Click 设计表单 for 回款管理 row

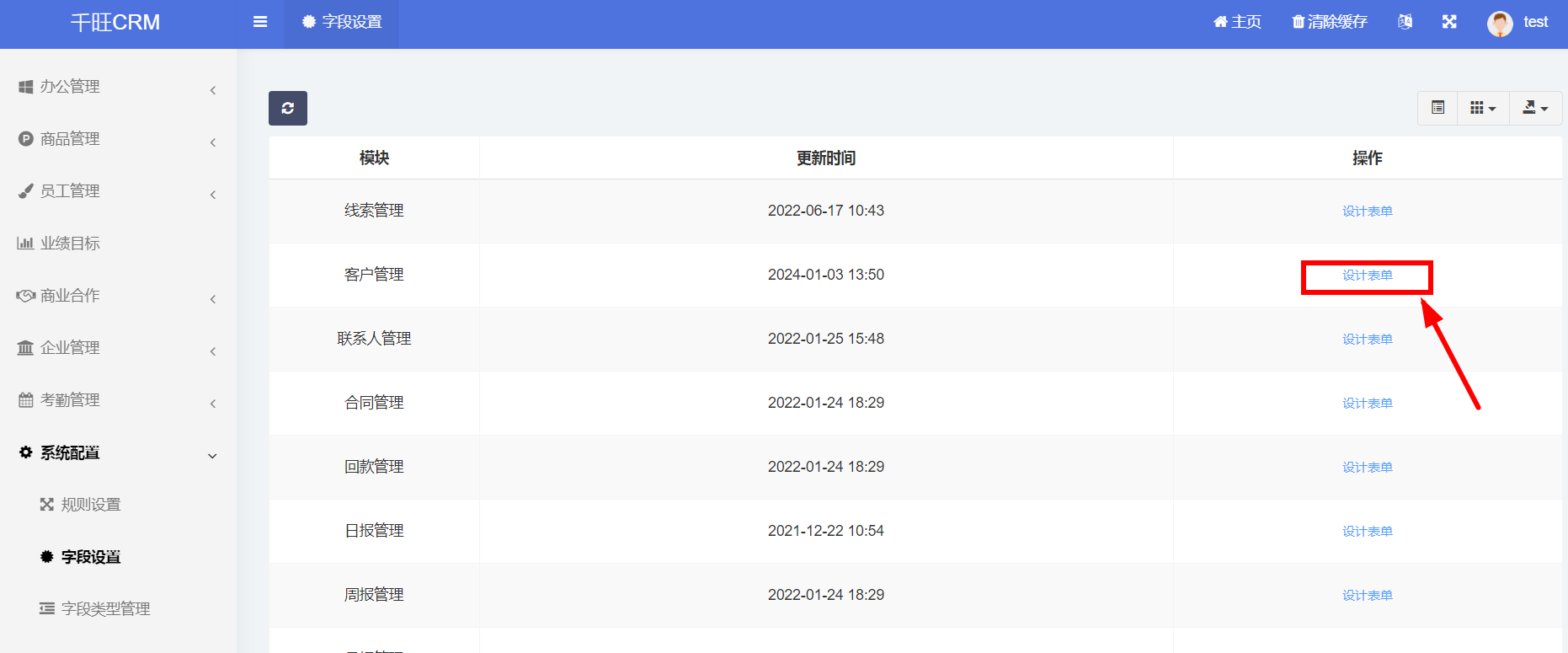point(1367,468)
